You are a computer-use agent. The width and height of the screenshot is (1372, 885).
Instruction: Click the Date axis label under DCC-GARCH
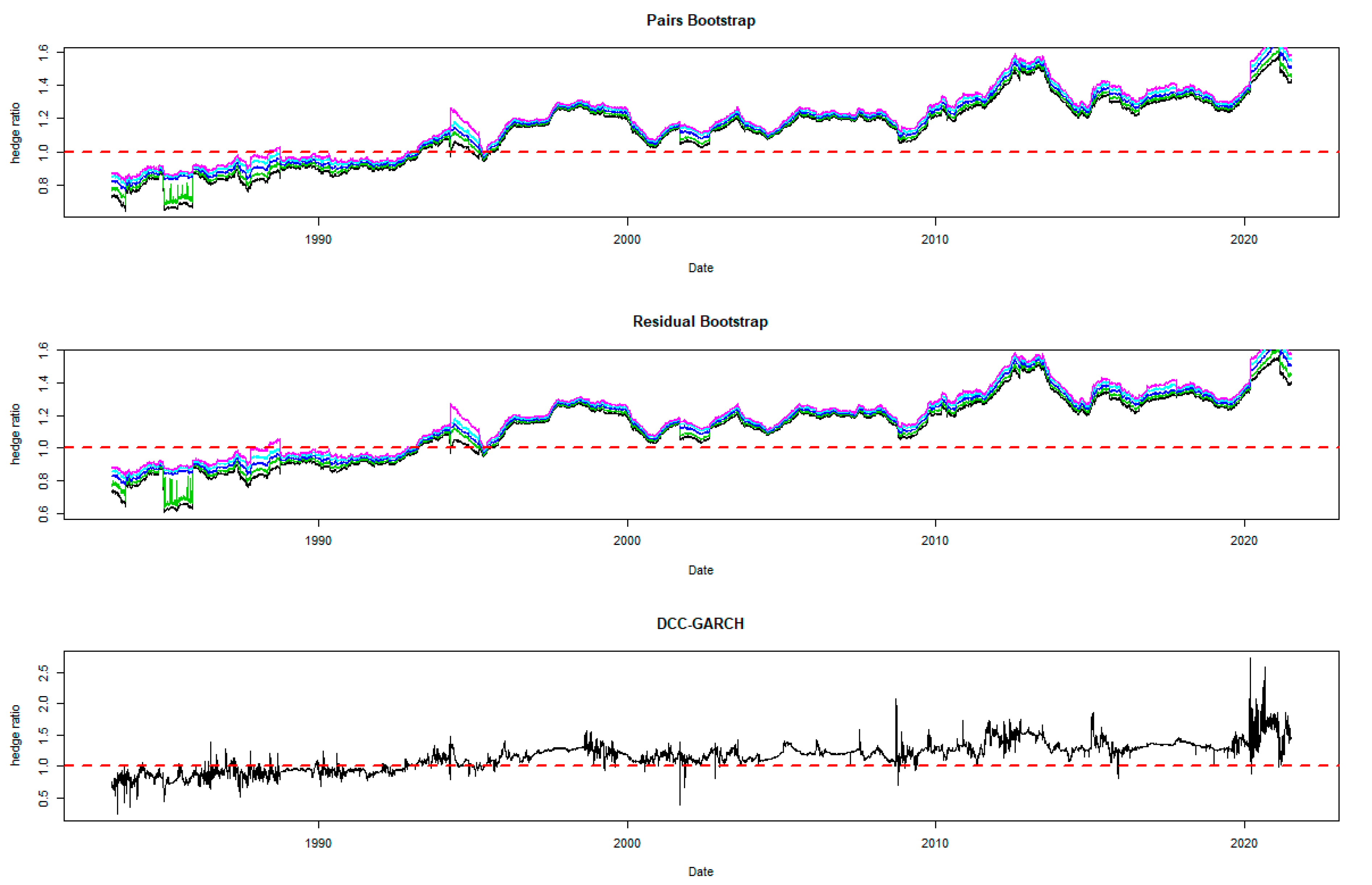pyautogui.click(x=700, y=872)
